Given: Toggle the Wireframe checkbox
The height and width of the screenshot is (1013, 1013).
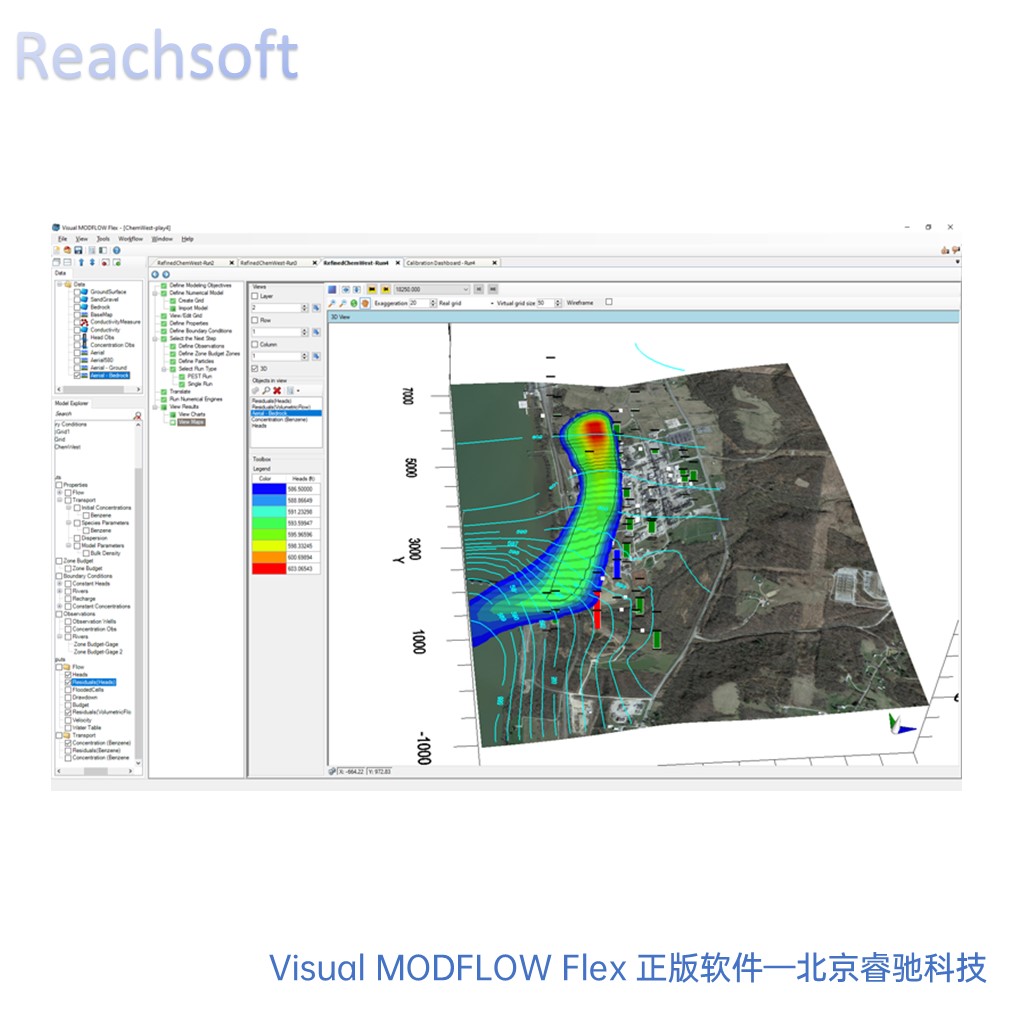Looking at the screenshot, I should 609,302.
